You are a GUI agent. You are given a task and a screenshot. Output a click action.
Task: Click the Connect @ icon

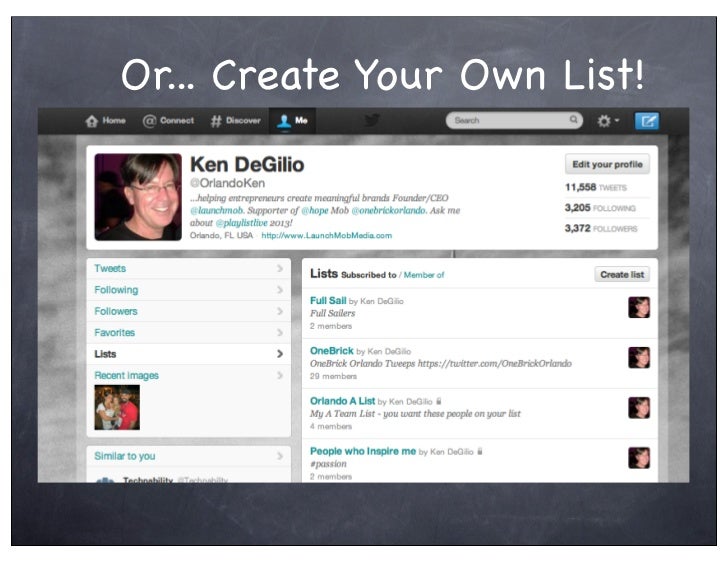(x=149, y=121)
